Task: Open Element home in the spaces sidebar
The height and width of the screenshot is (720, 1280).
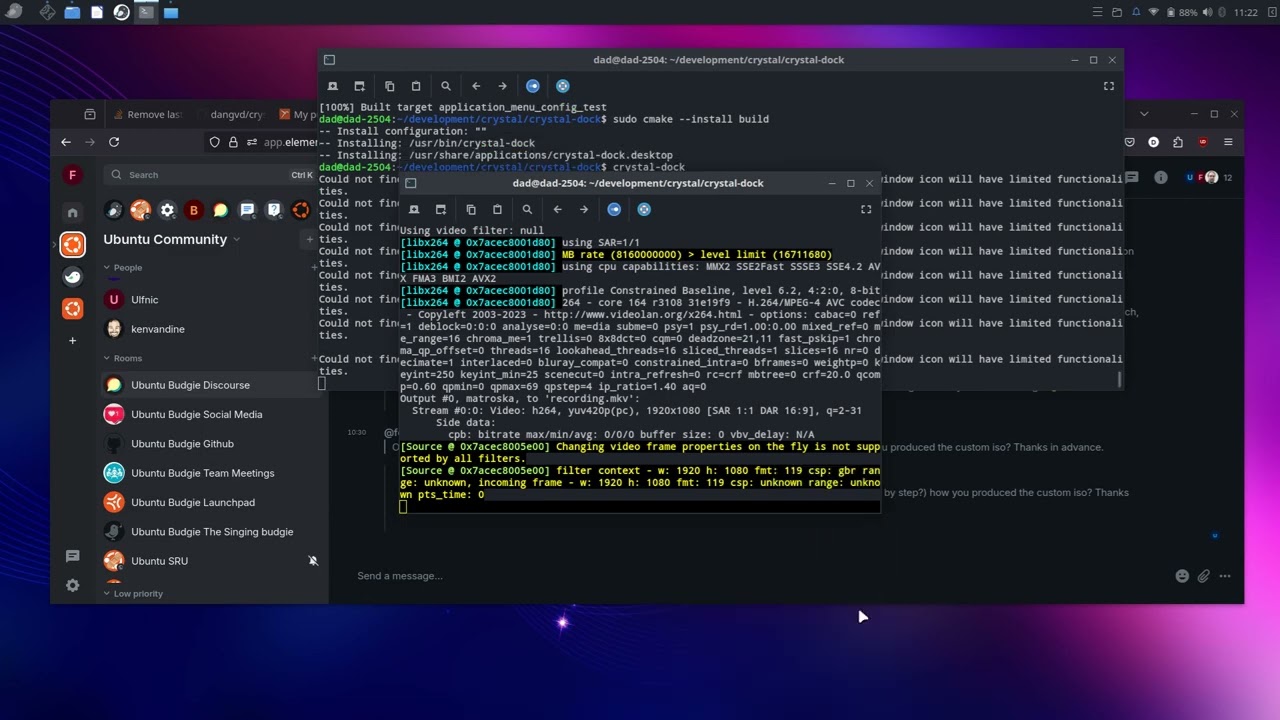Action: pos(72,212)
